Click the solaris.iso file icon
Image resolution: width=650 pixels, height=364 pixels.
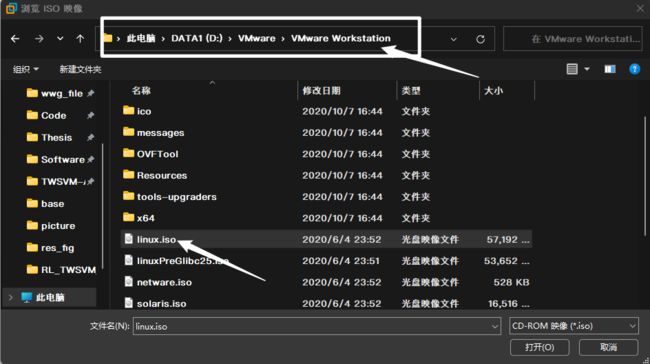[129, 303]
